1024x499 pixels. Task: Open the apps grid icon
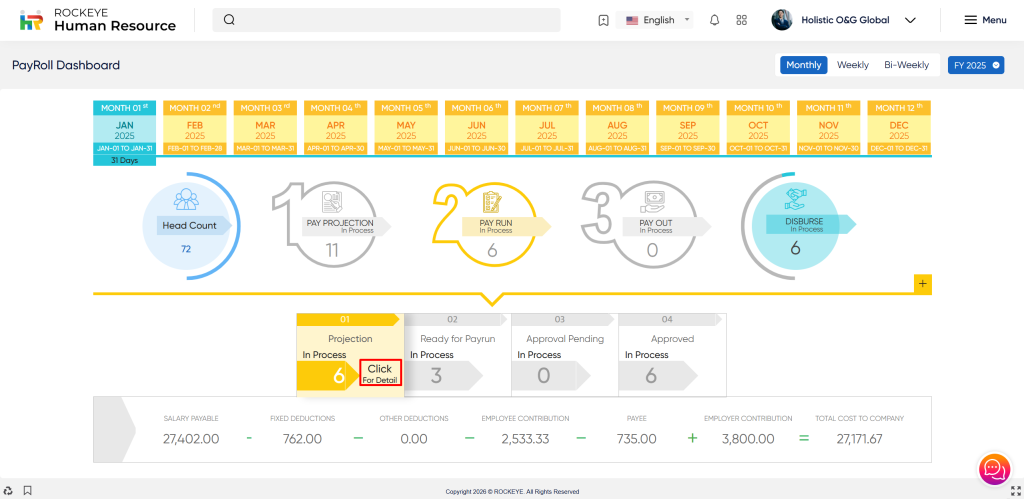click(741, 20)
